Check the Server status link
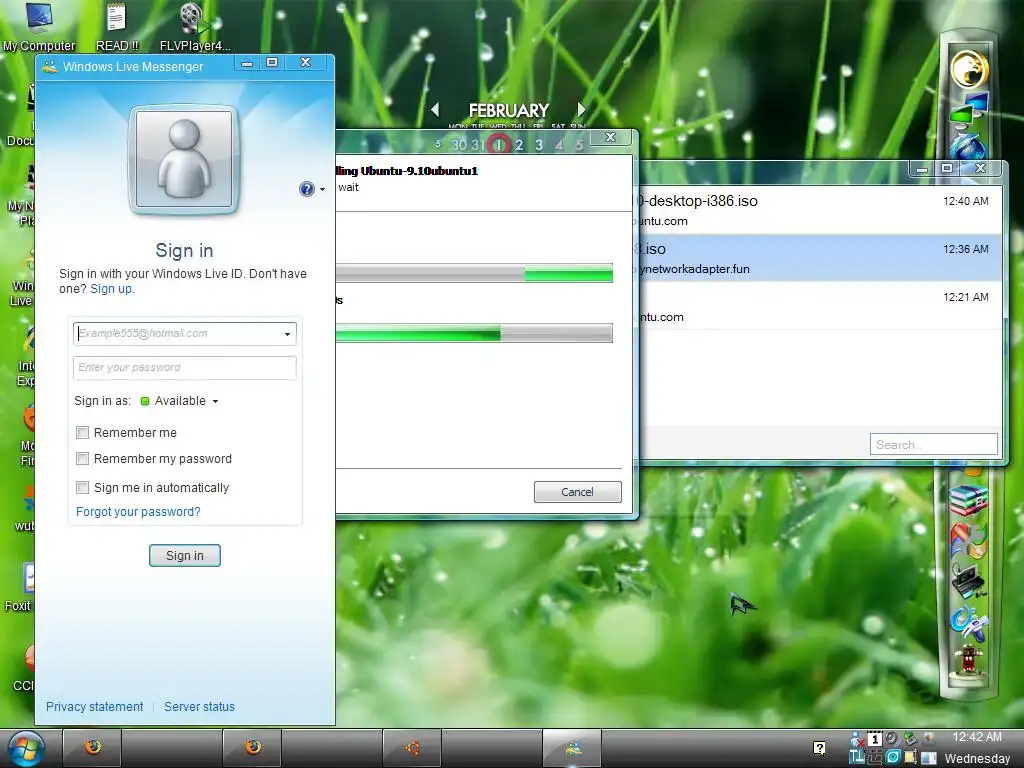This screenshot has height=768, width=1024. pos(199,707)
